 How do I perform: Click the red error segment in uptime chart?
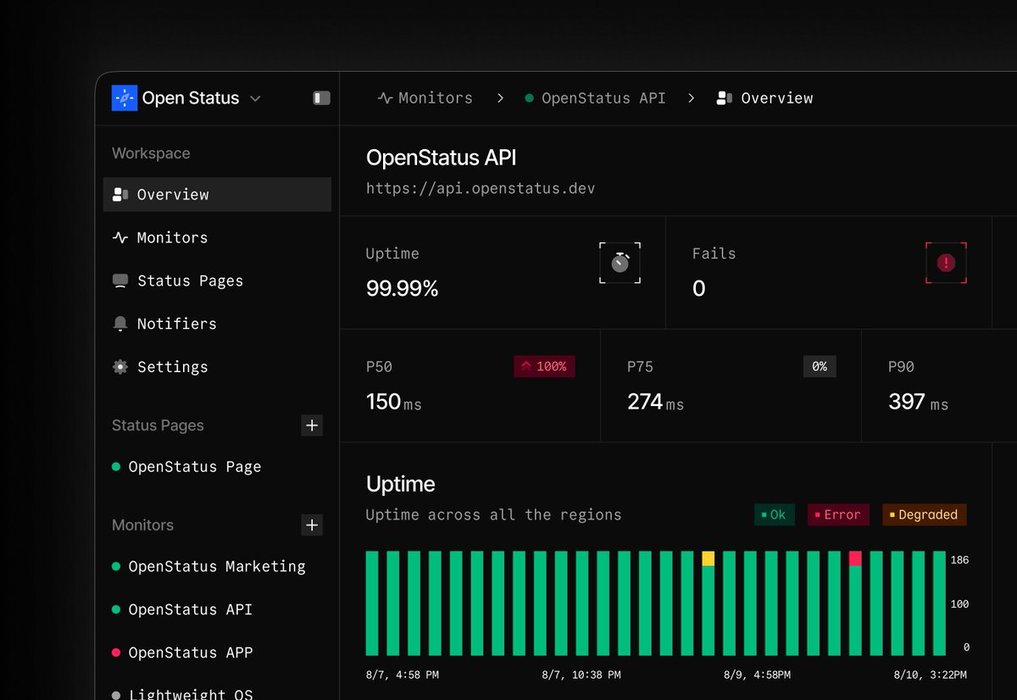coord(855,559)
